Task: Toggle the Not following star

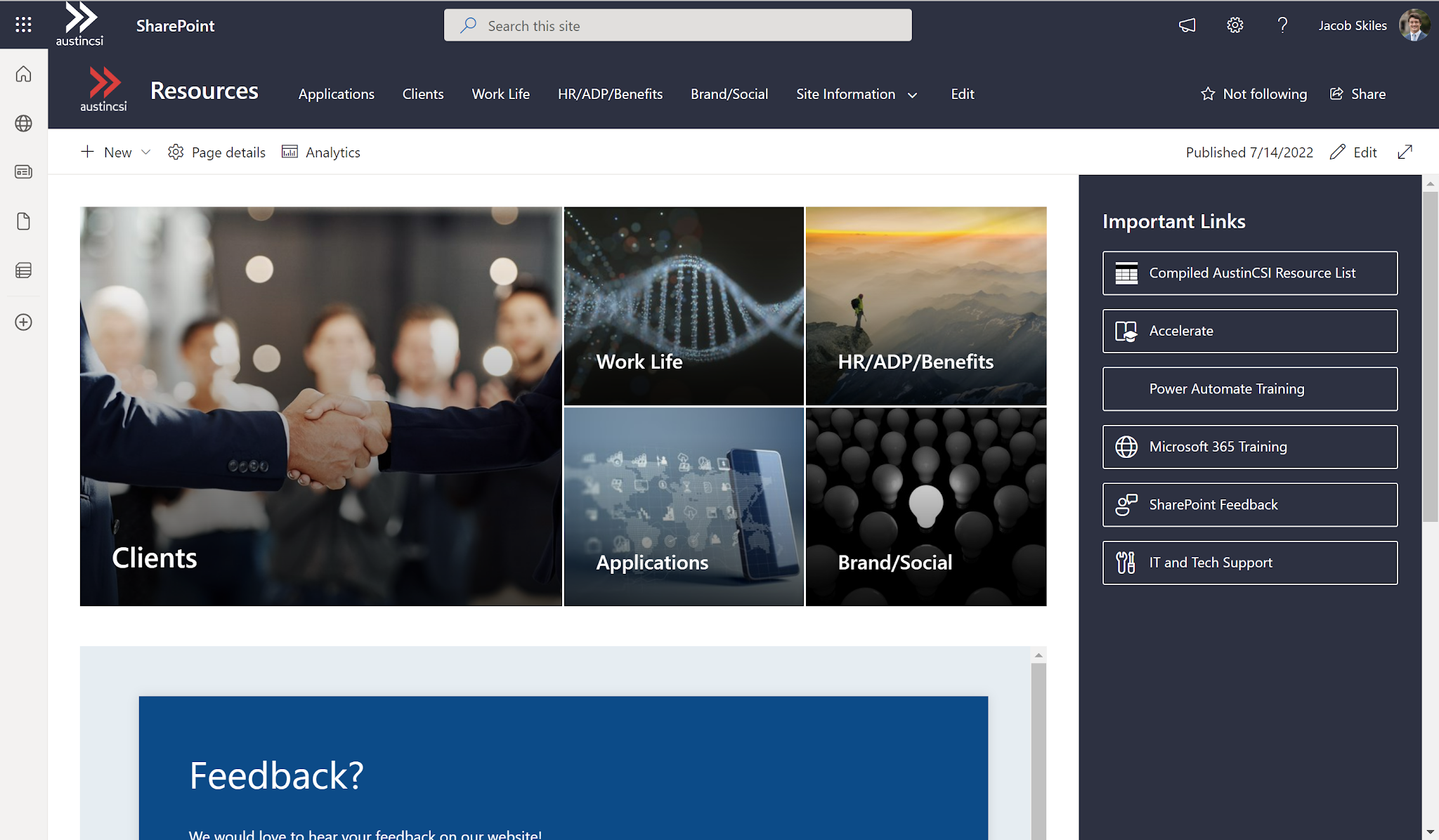Action: click(x=1254, y=94)
